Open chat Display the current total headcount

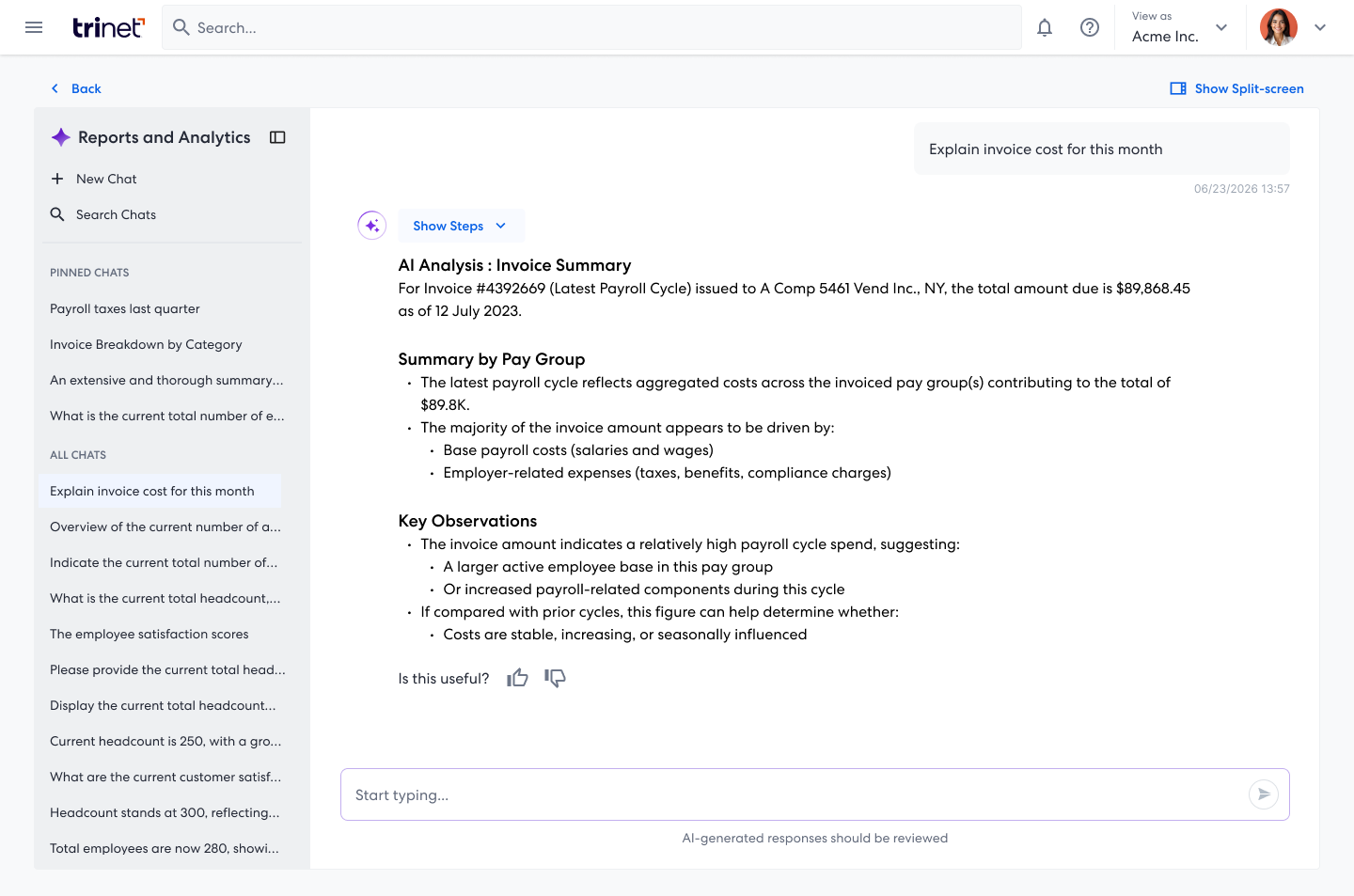[x=163, y=705]
